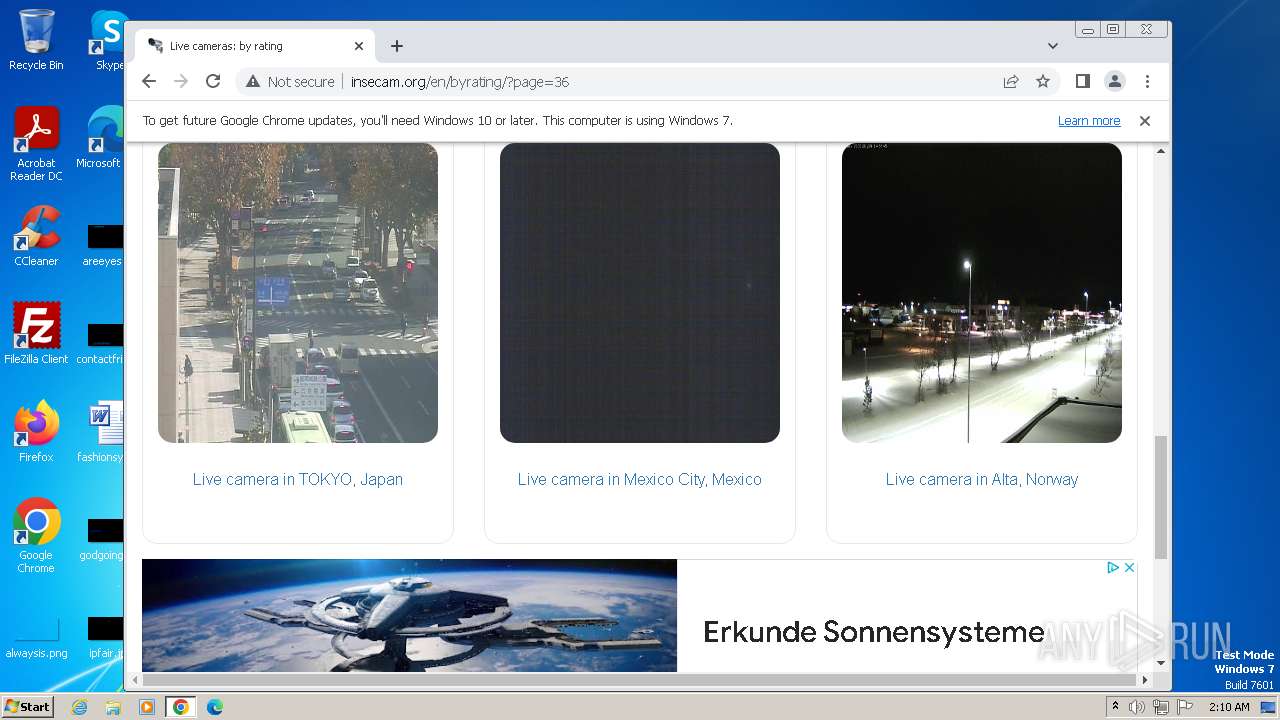Select the areeyes desktop file

tap(102, 246)
